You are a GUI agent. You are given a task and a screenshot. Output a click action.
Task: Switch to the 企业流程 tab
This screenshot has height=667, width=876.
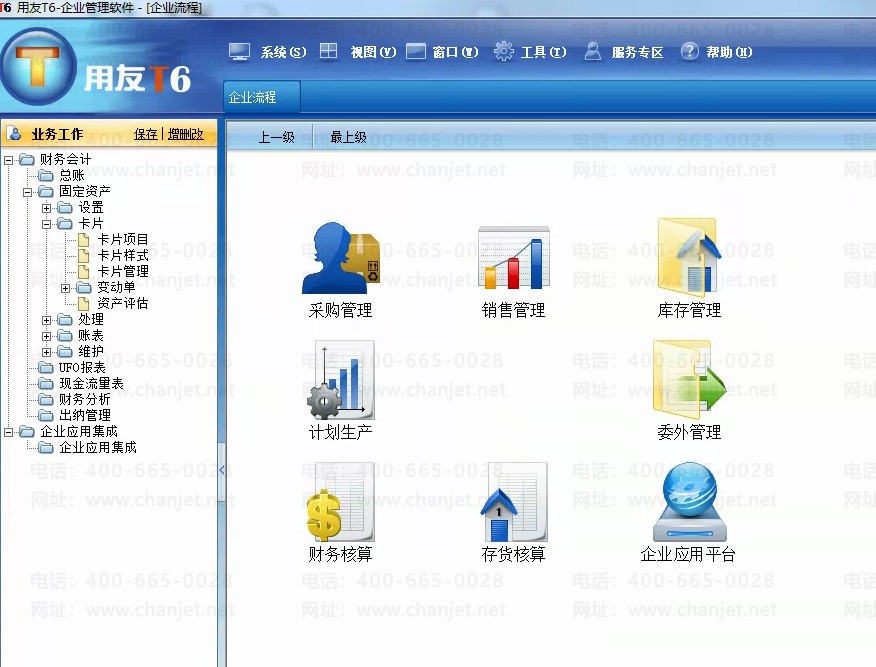point(261,97)
